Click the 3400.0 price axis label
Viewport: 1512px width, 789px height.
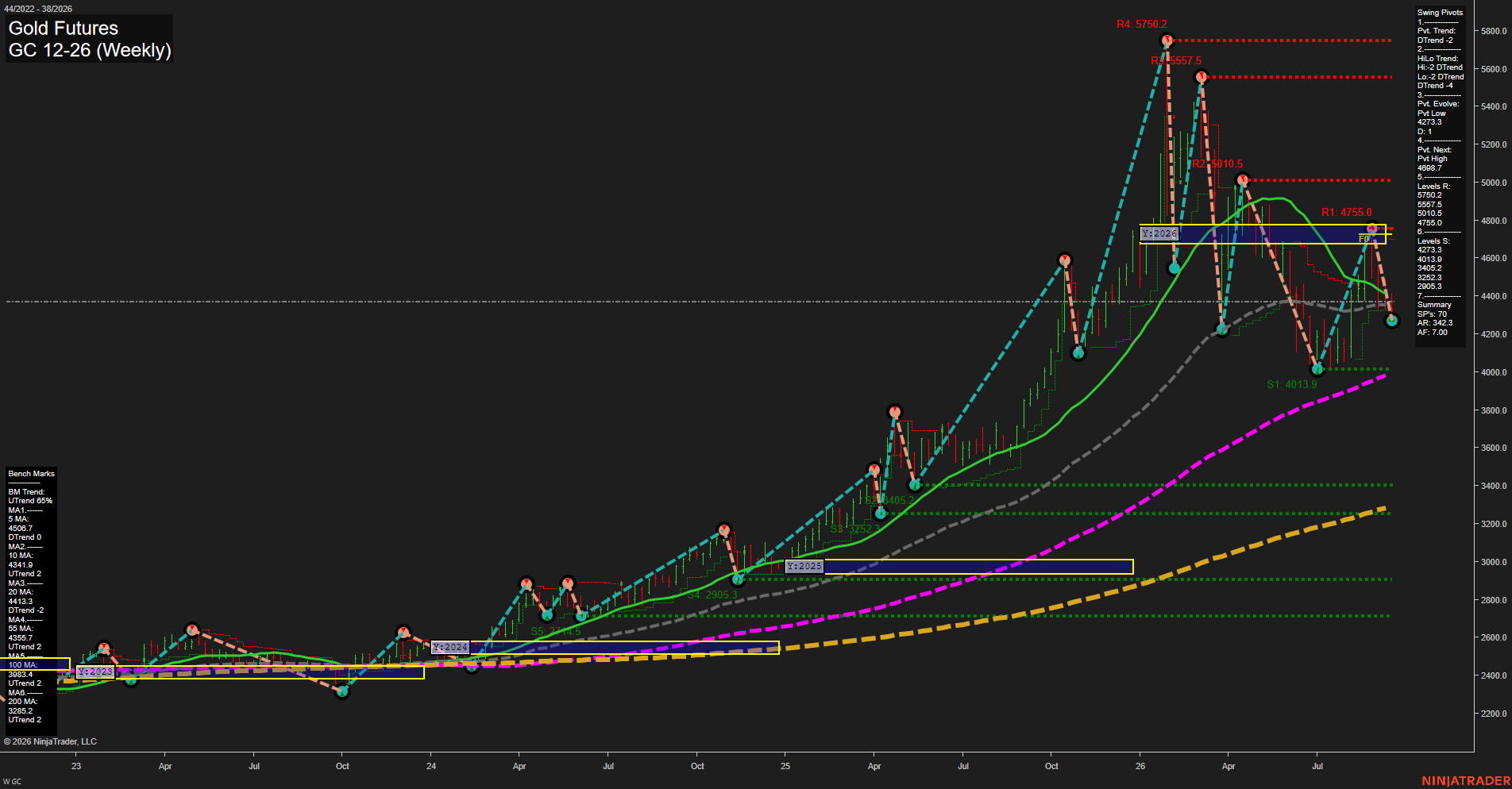point(1493,486)
